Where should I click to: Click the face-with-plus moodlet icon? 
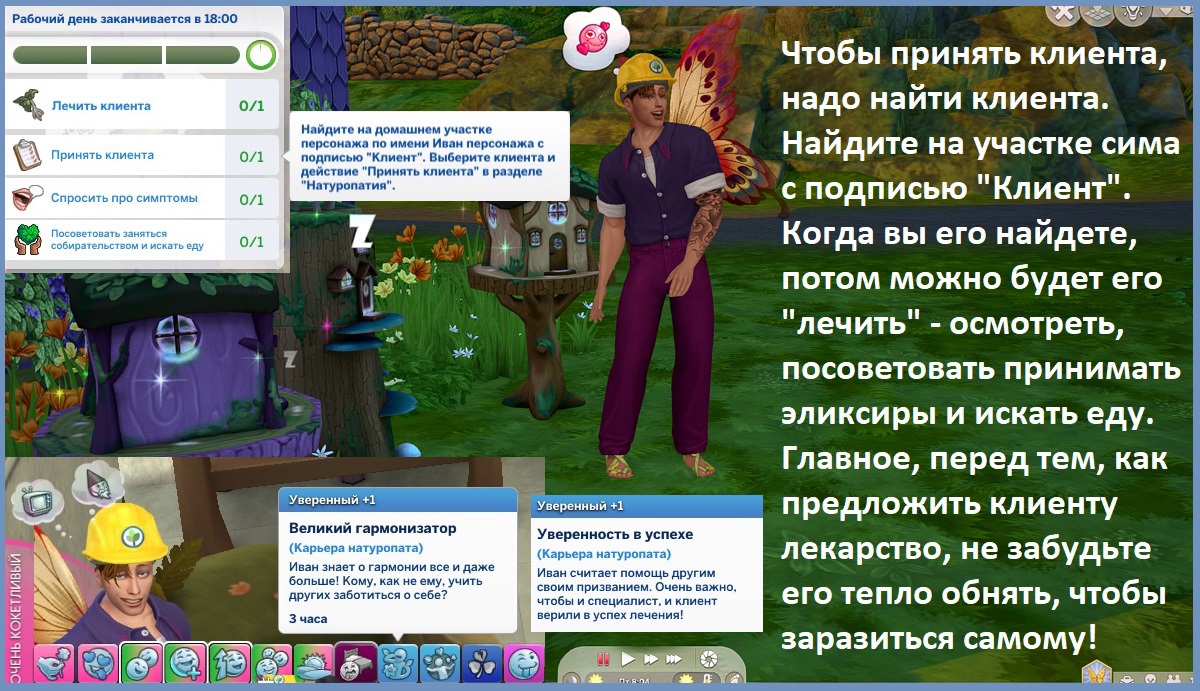click(184, 664)
